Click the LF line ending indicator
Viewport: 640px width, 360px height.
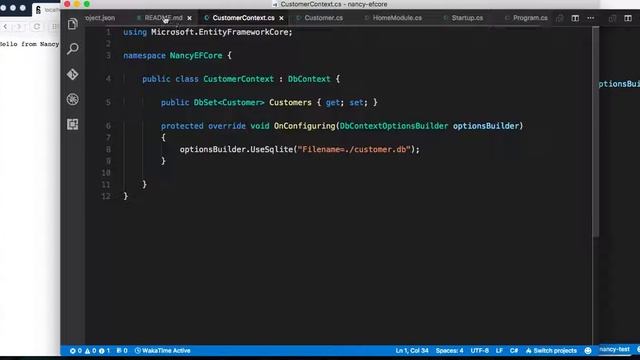499,351
